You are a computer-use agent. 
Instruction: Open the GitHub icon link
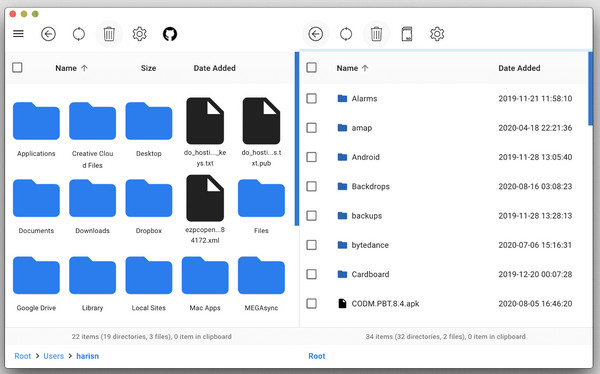[170, 34]
